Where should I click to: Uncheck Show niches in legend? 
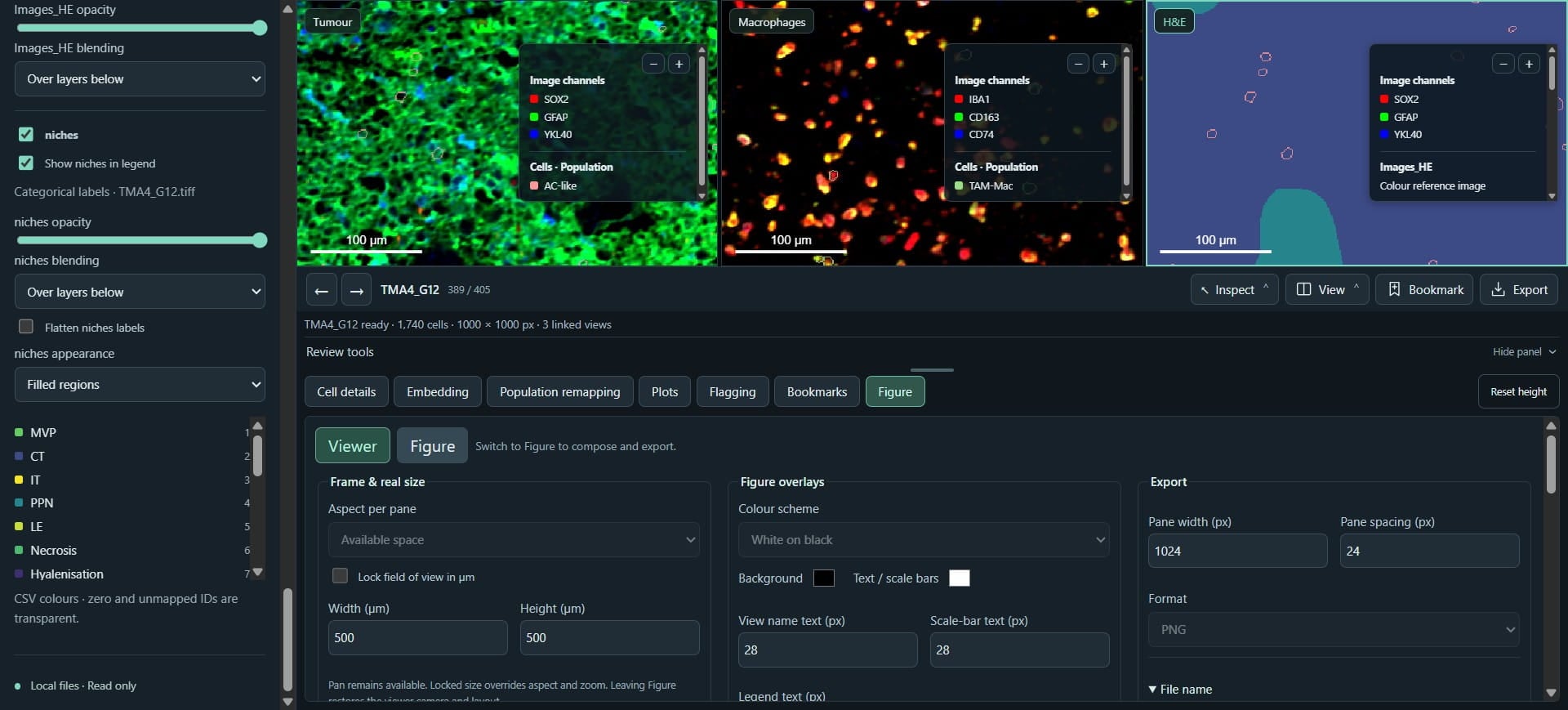(x=26, y=163)
